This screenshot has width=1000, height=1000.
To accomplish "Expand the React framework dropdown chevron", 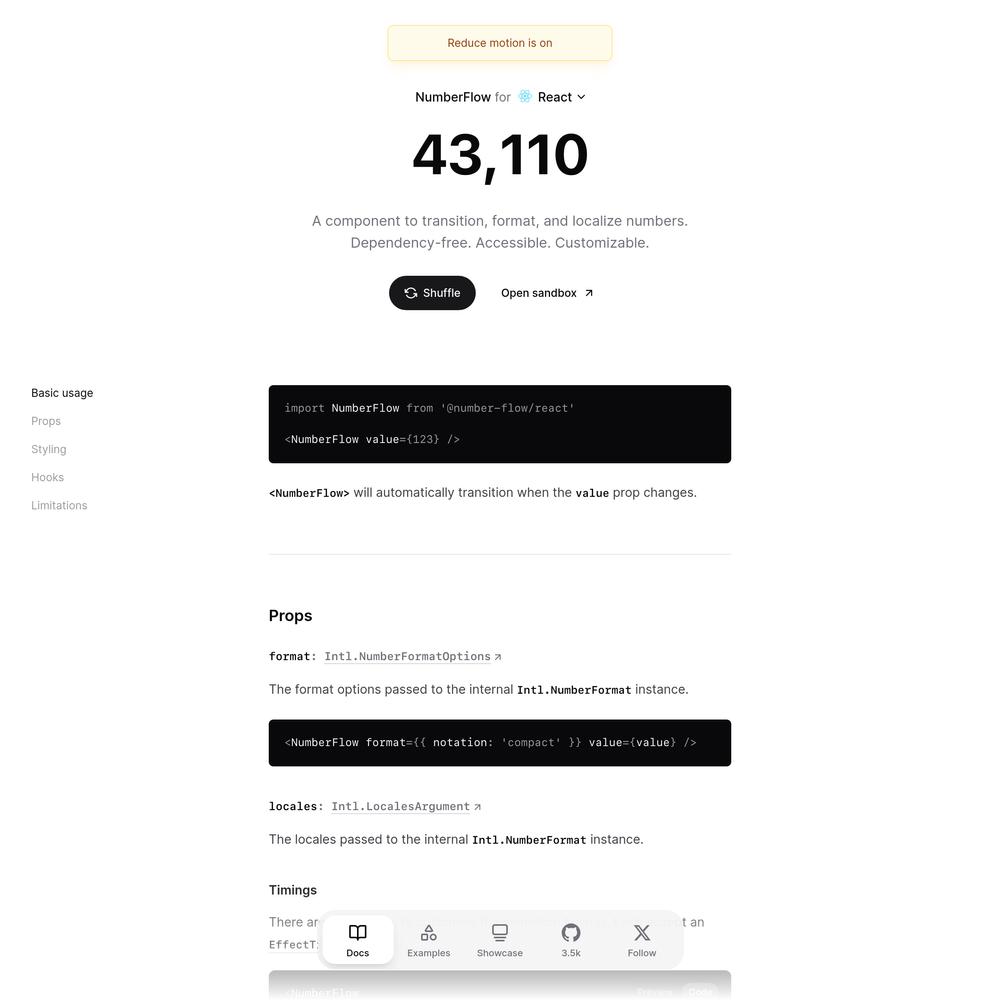I will click(x=581, y=97).
